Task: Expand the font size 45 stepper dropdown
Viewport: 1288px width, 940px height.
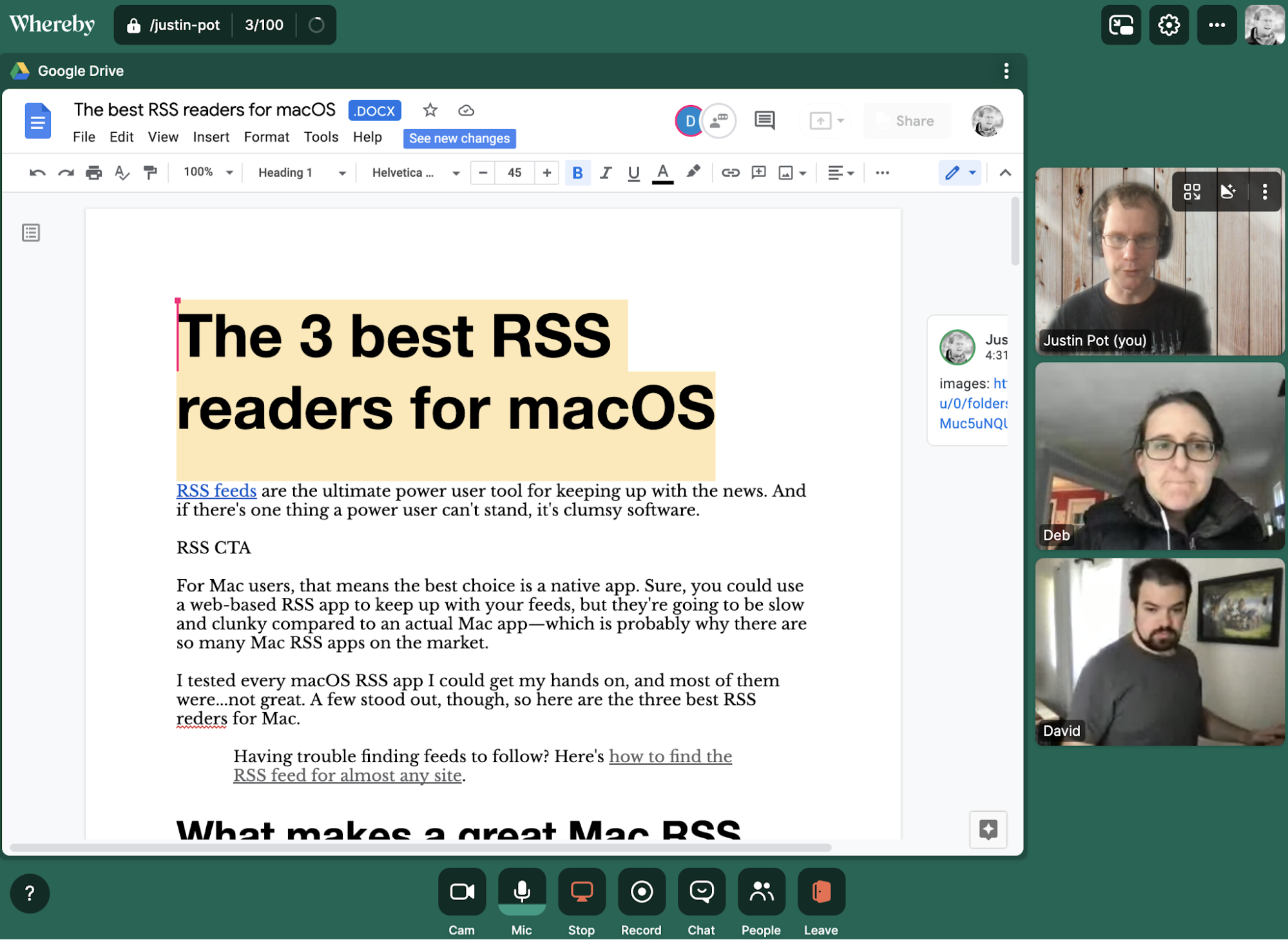Action: 515,172
